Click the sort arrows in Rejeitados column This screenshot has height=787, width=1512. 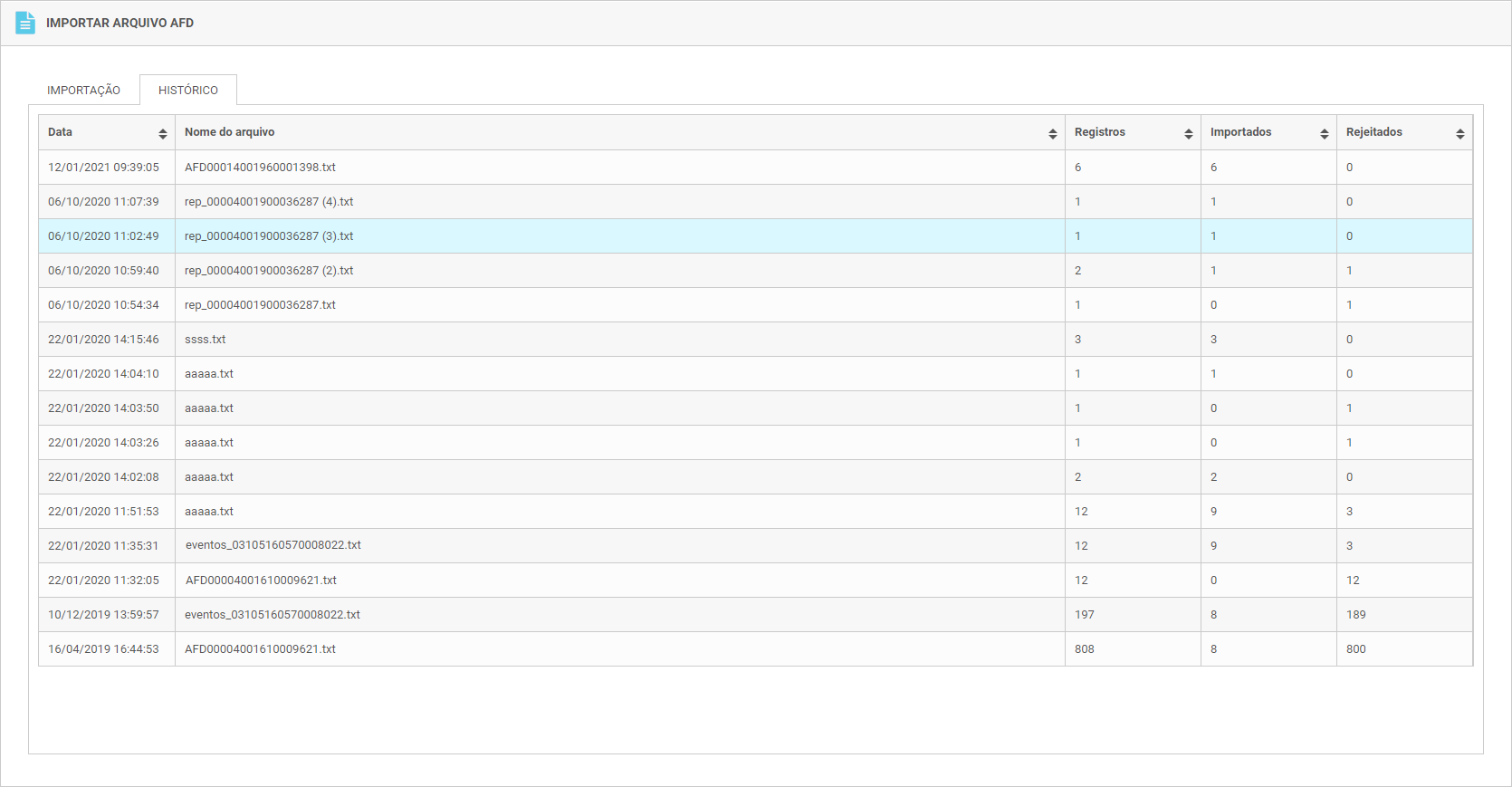[x=1459, y=133]
